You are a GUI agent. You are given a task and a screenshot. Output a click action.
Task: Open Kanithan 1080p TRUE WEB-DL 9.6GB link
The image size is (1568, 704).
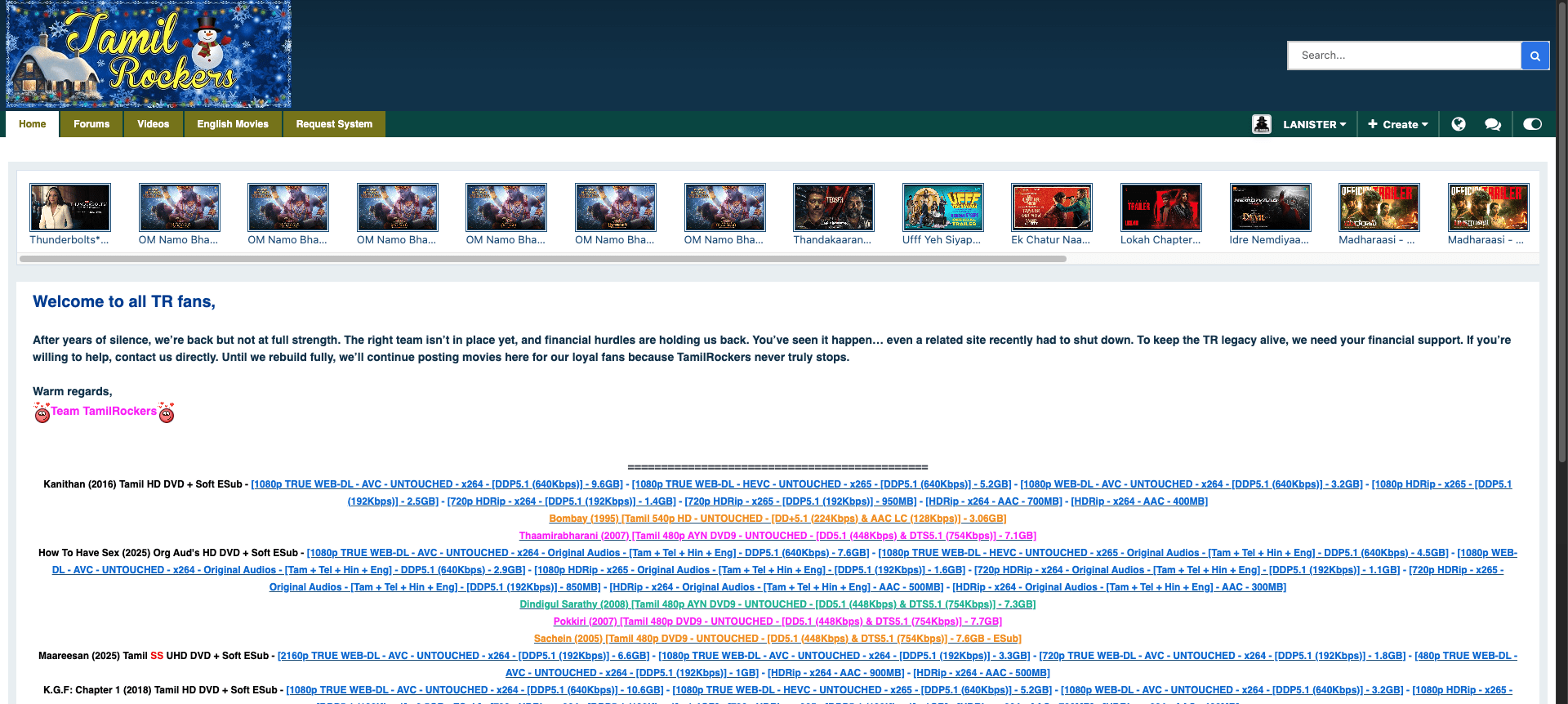[x=437, y=484]
